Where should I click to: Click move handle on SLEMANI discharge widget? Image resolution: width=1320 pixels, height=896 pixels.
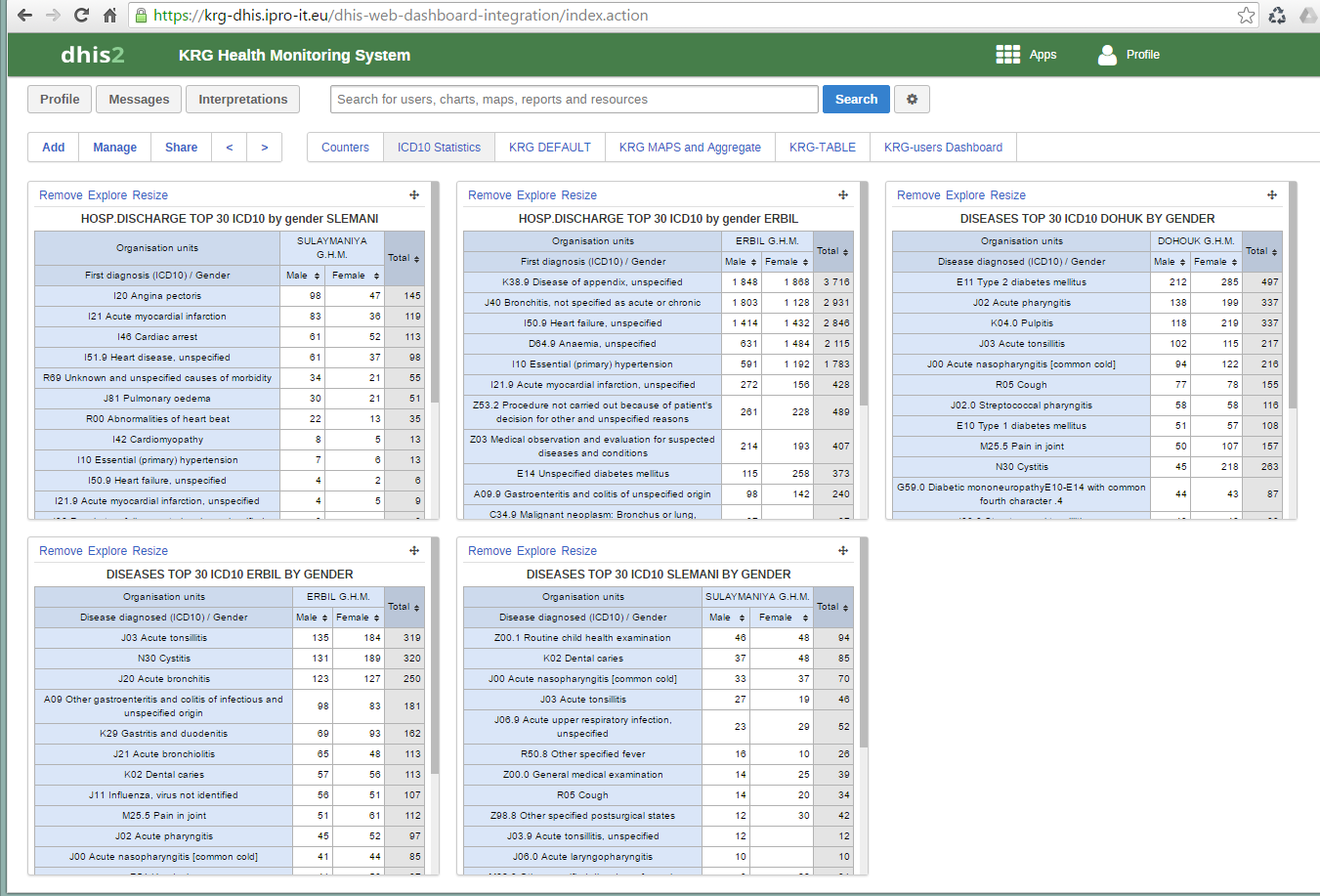pyautogui.click(x=414, y=195)
